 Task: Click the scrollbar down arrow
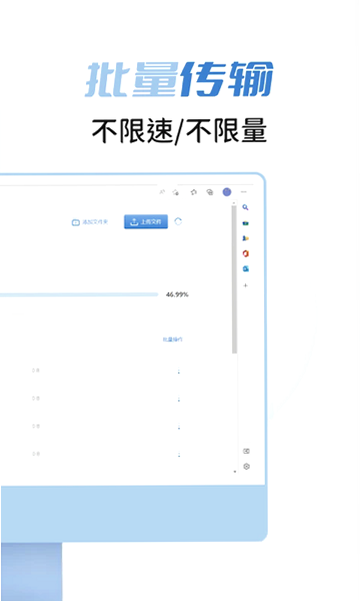point(235,472)
